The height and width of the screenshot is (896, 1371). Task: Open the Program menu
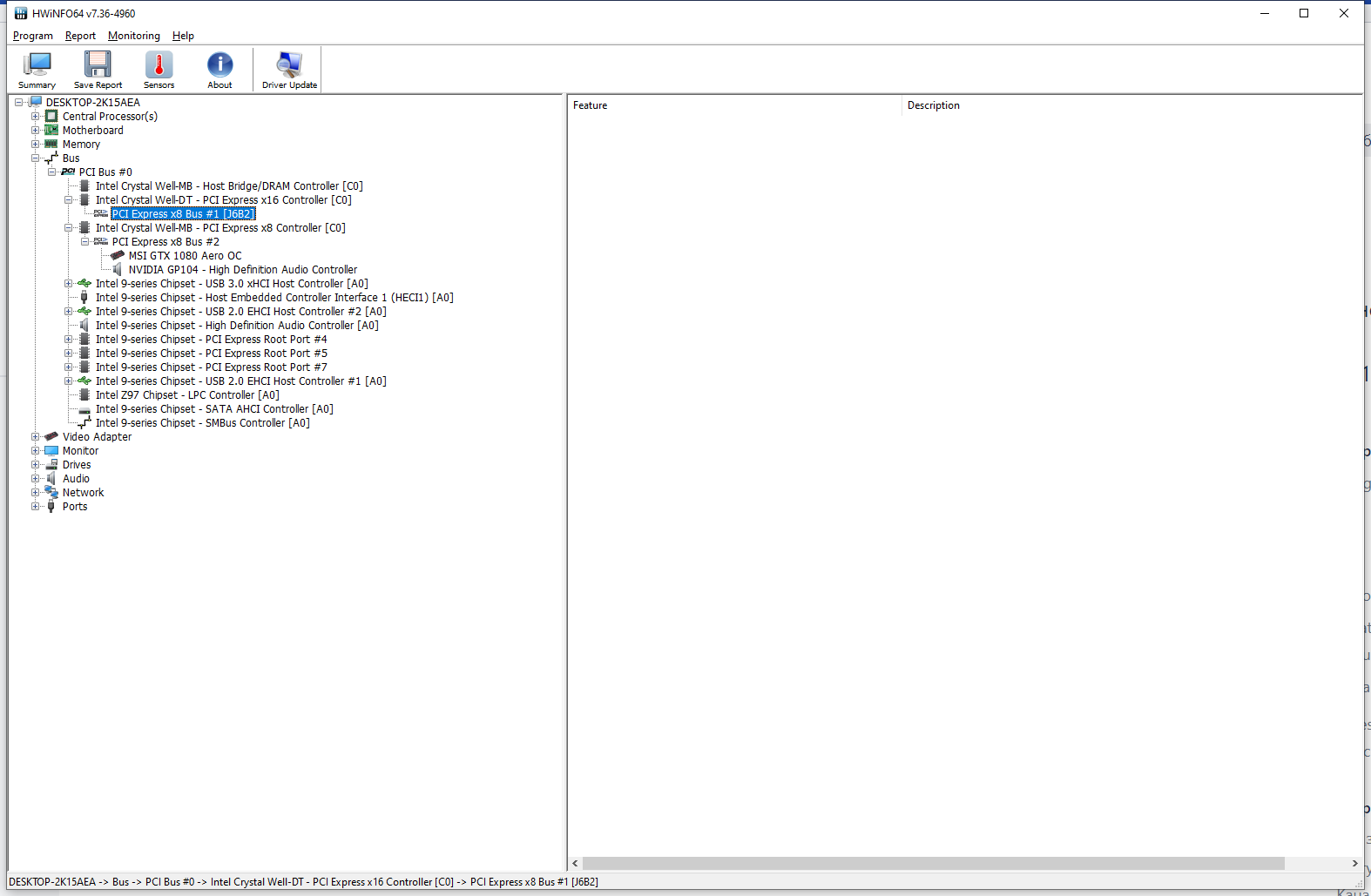[x=33, y=36]
